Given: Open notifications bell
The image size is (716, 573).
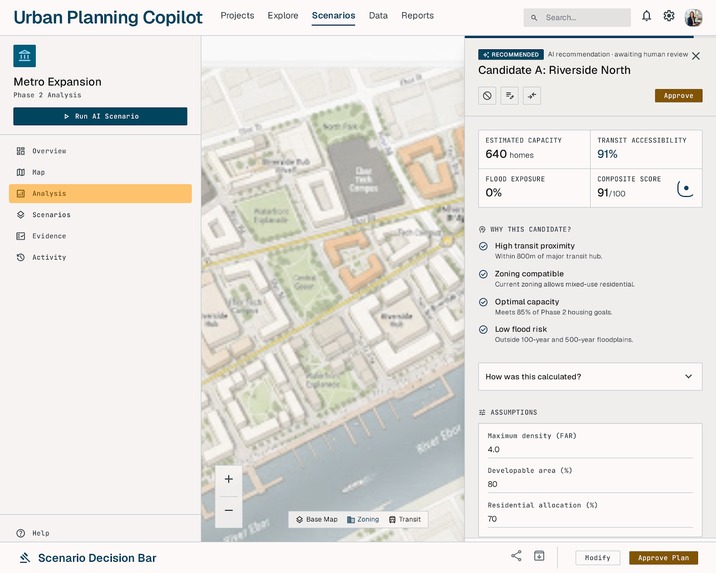Looking at the screenshot, I should [x=646, y=16].
